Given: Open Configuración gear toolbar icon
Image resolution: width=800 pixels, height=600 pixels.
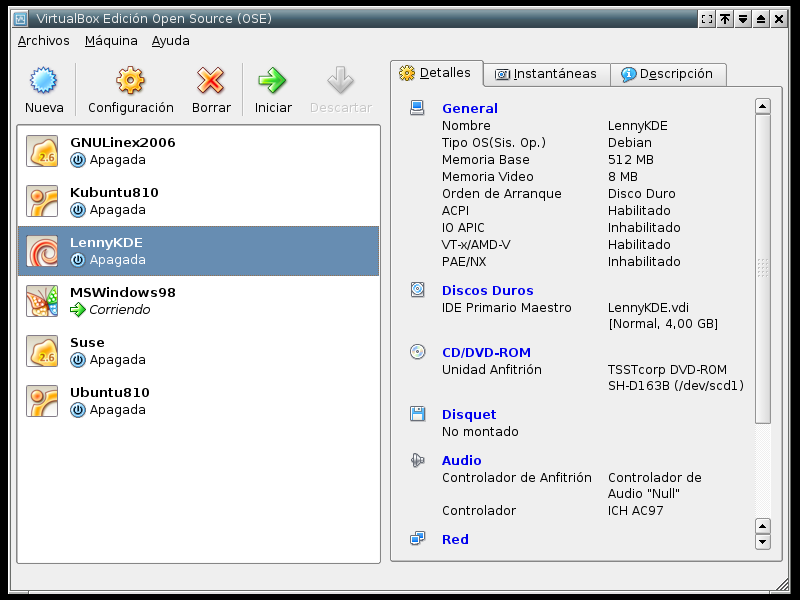Looking at the screenshot, I should (130, 81).
